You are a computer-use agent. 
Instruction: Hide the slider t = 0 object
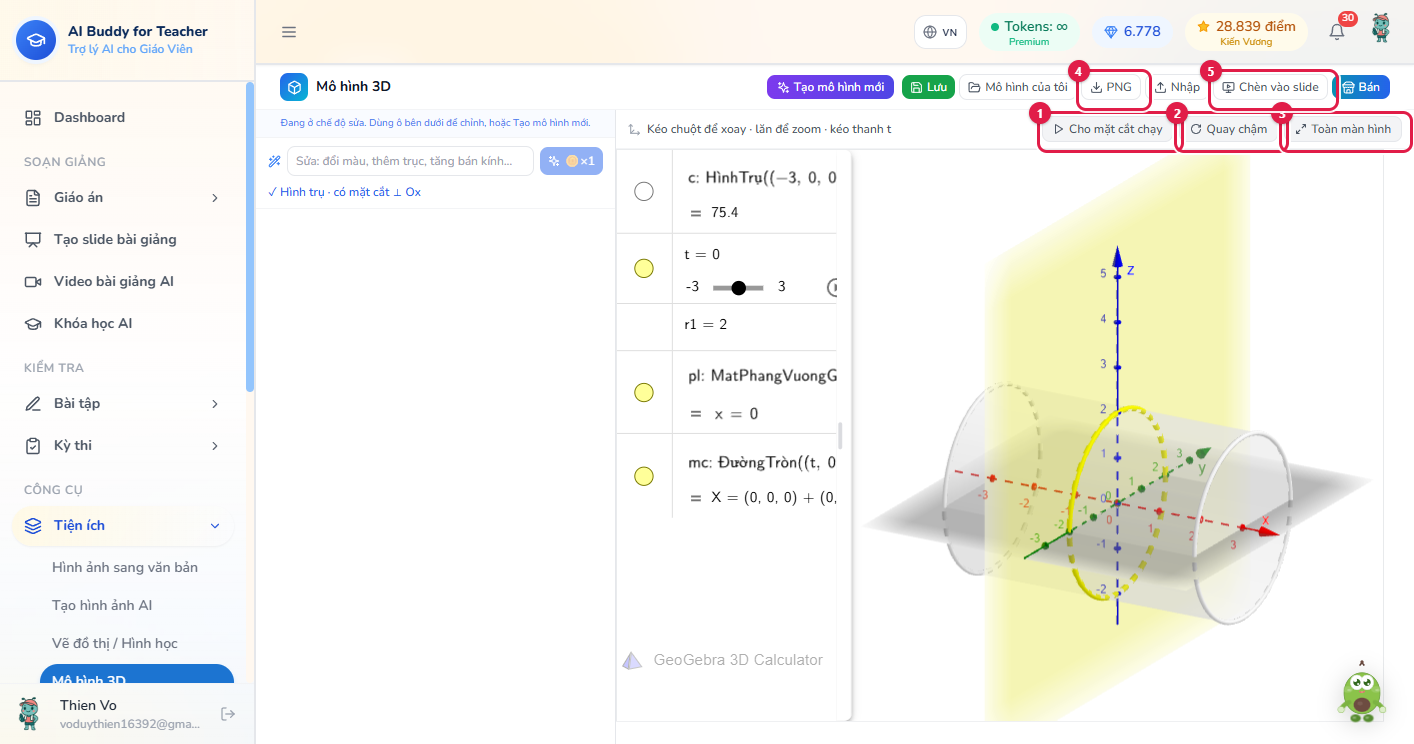click(644, 268)
